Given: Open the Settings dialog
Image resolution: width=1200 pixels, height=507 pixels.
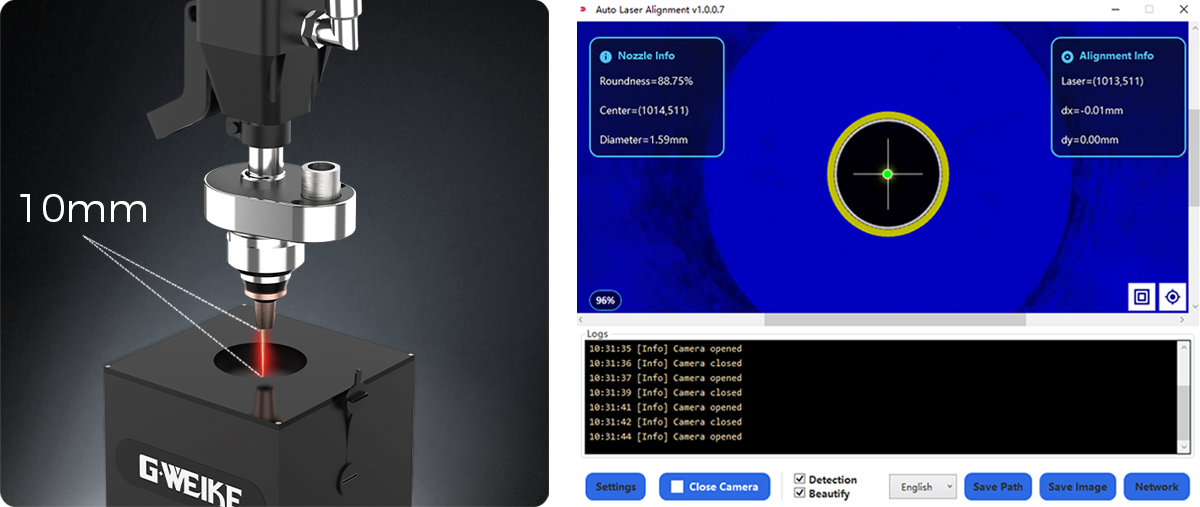Looking at the screenshot, I should coord(615,487).
